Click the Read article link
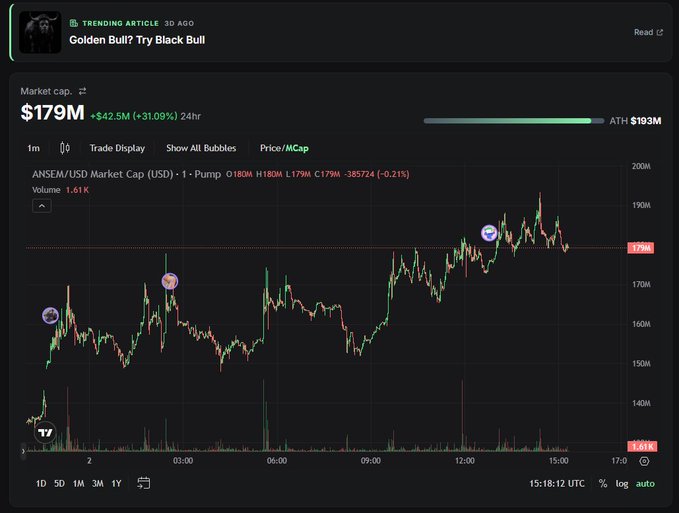 648,32
